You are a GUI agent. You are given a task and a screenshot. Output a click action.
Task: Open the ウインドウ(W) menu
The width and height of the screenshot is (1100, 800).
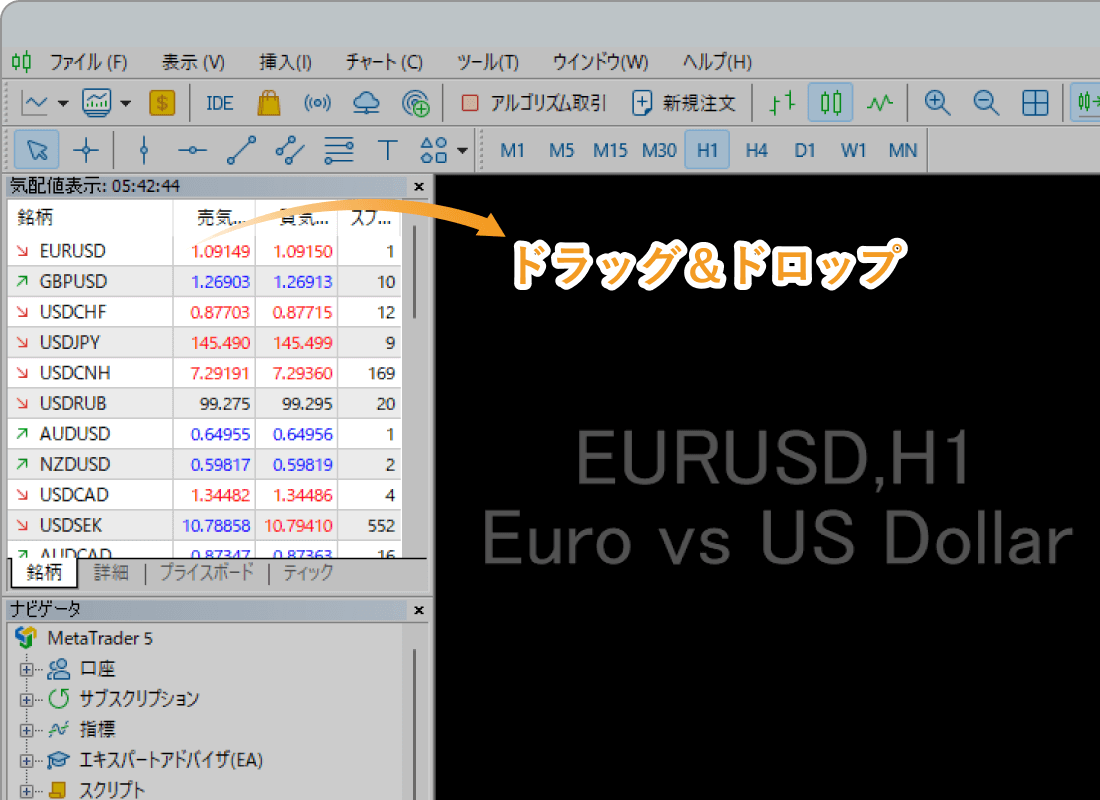tap(600, 62)
